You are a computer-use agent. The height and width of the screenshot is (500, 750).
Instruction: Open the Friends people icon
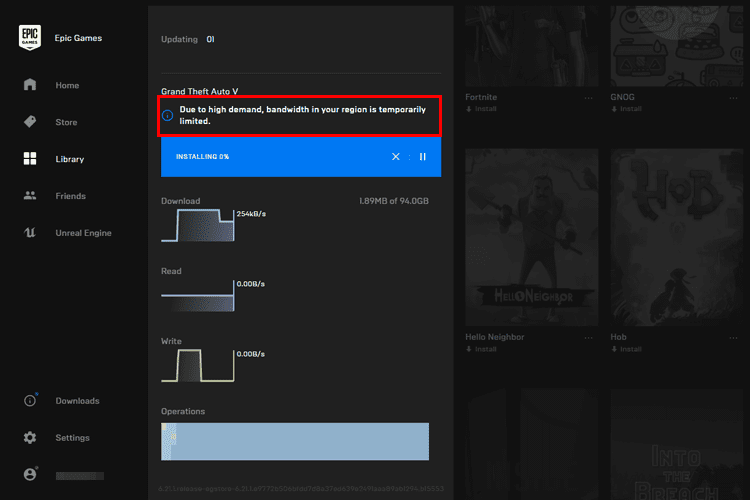(x=30, y=195)
